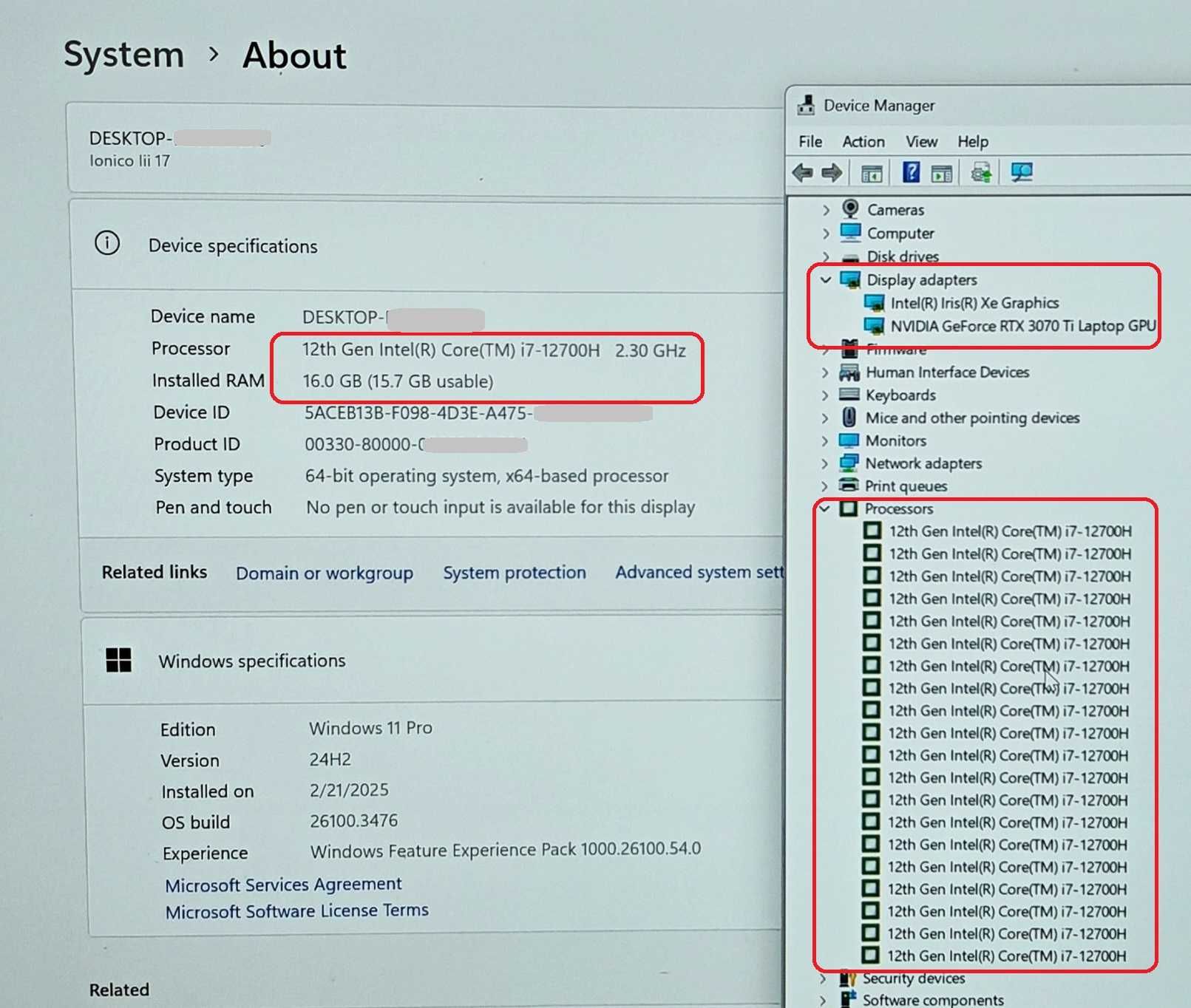Click the Mice and other pointing devices icon
This screenshot has height=1008, width=1191.
pyautogui.click(x=849, y=418)
